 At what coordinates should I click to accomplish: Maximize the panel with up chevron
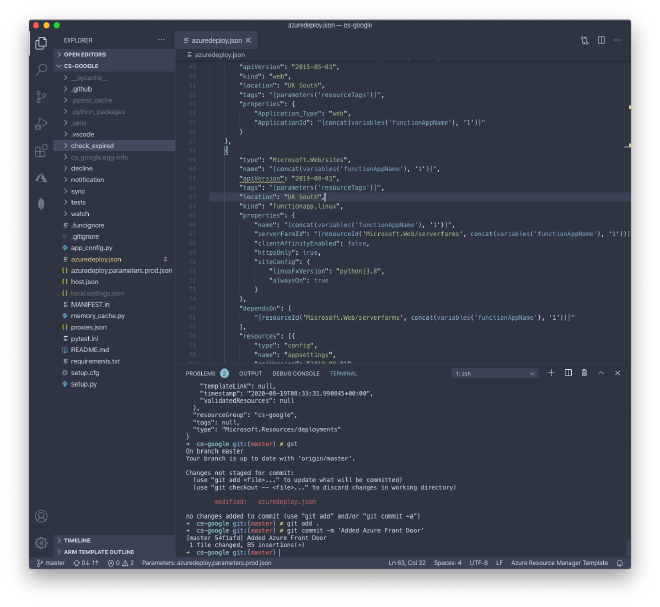601,373
